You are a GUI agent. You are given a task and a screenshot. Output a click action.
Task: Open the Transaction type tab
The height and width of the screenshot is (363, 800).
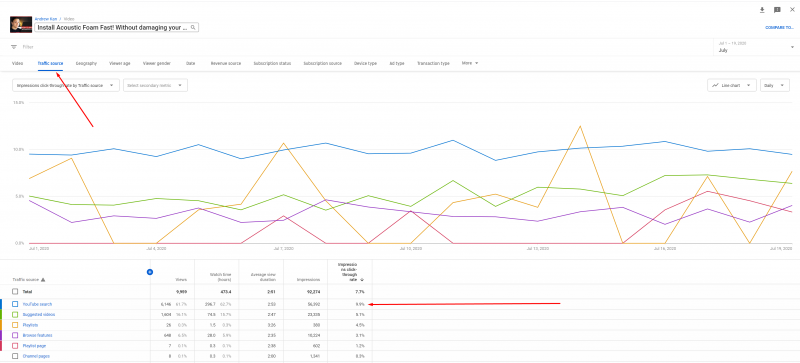(x=433, y=63)
